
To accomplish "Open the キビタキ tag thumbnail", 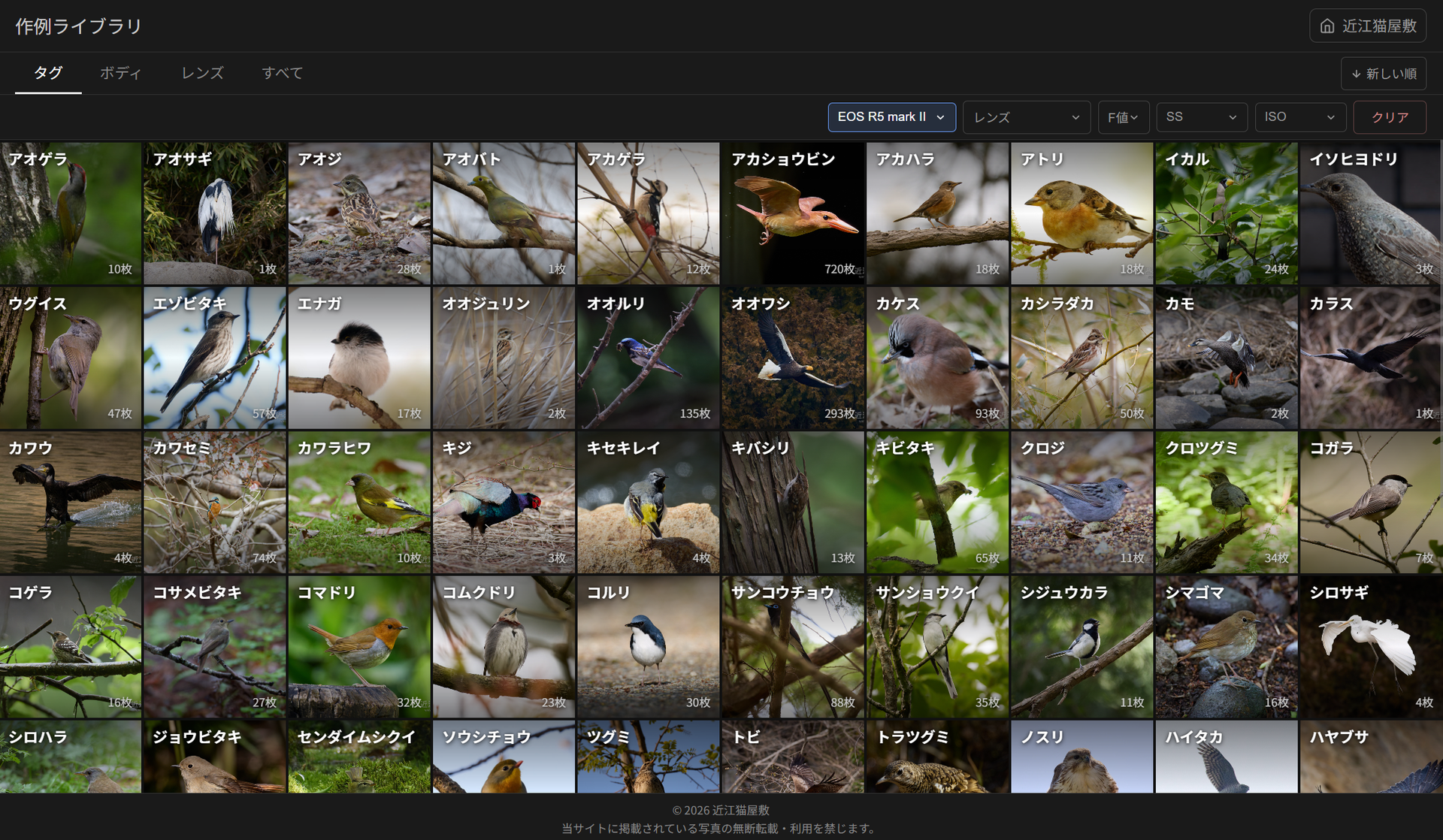I will 936,503.
